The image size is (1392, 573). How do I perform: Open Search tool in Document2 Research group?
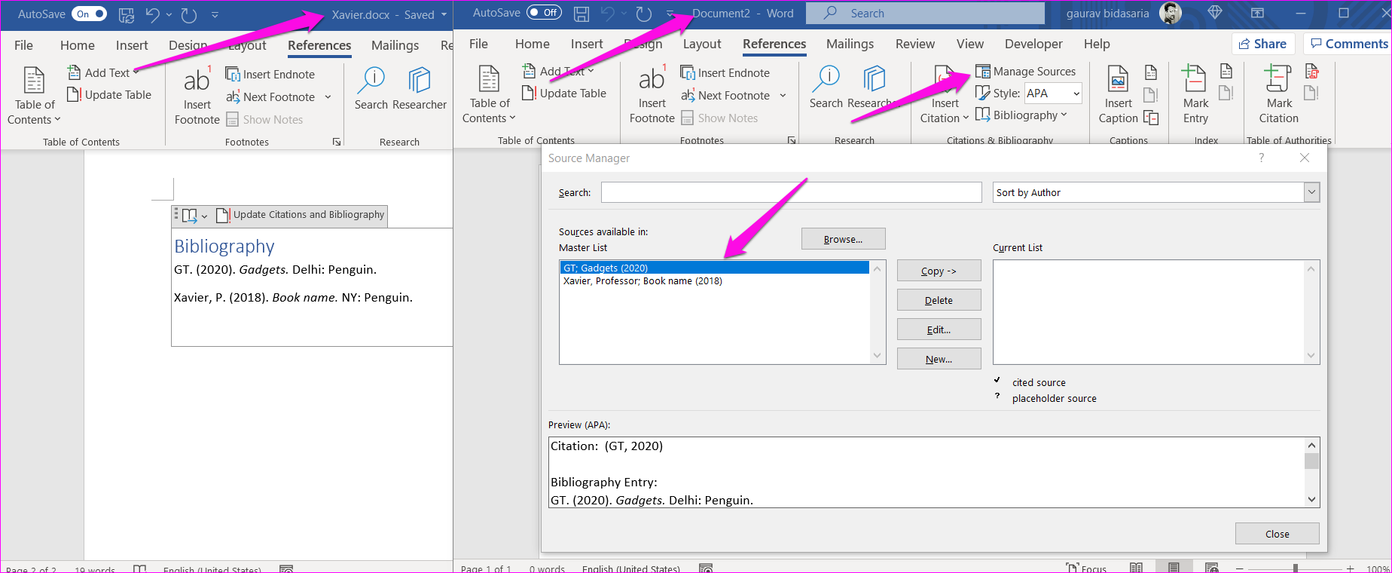click(x=826, y=87)
